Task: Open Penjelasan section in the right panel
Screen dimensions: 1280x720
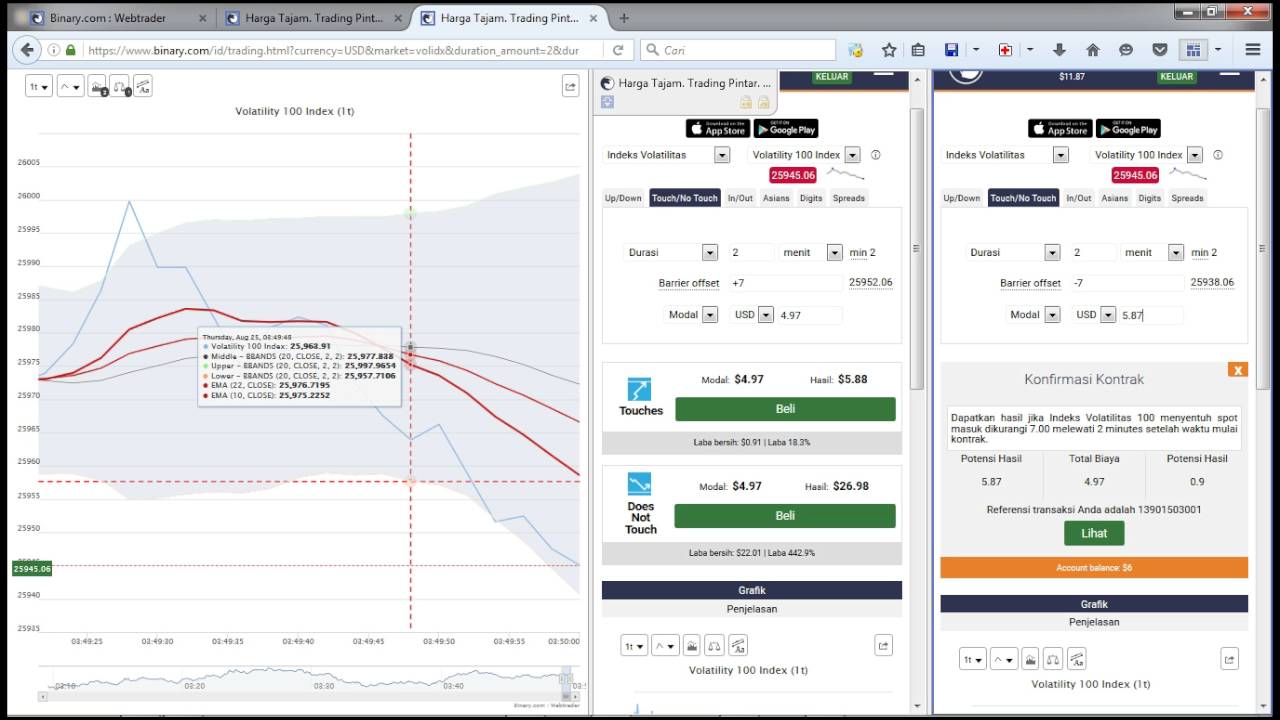Action: pos(1094,622)
